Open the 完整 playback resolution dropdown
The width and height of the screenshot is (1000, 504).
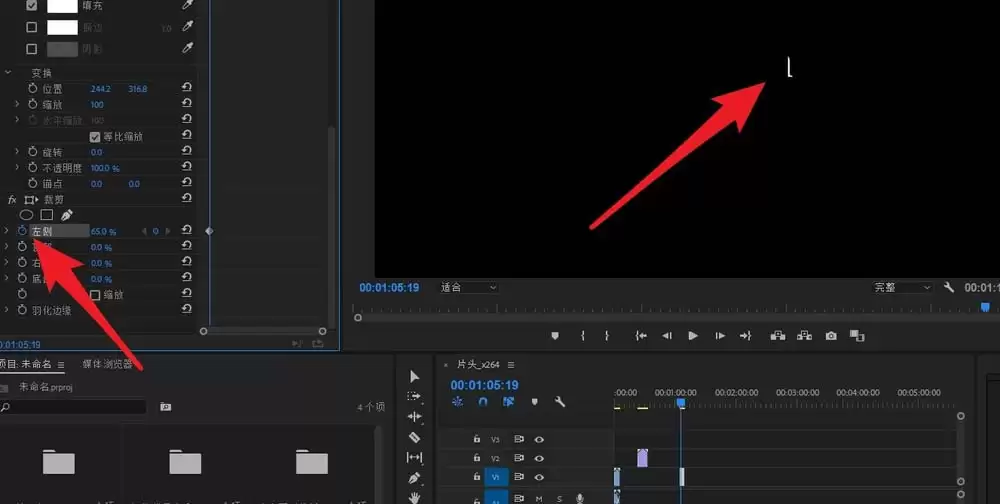click(x=902, y=287)
